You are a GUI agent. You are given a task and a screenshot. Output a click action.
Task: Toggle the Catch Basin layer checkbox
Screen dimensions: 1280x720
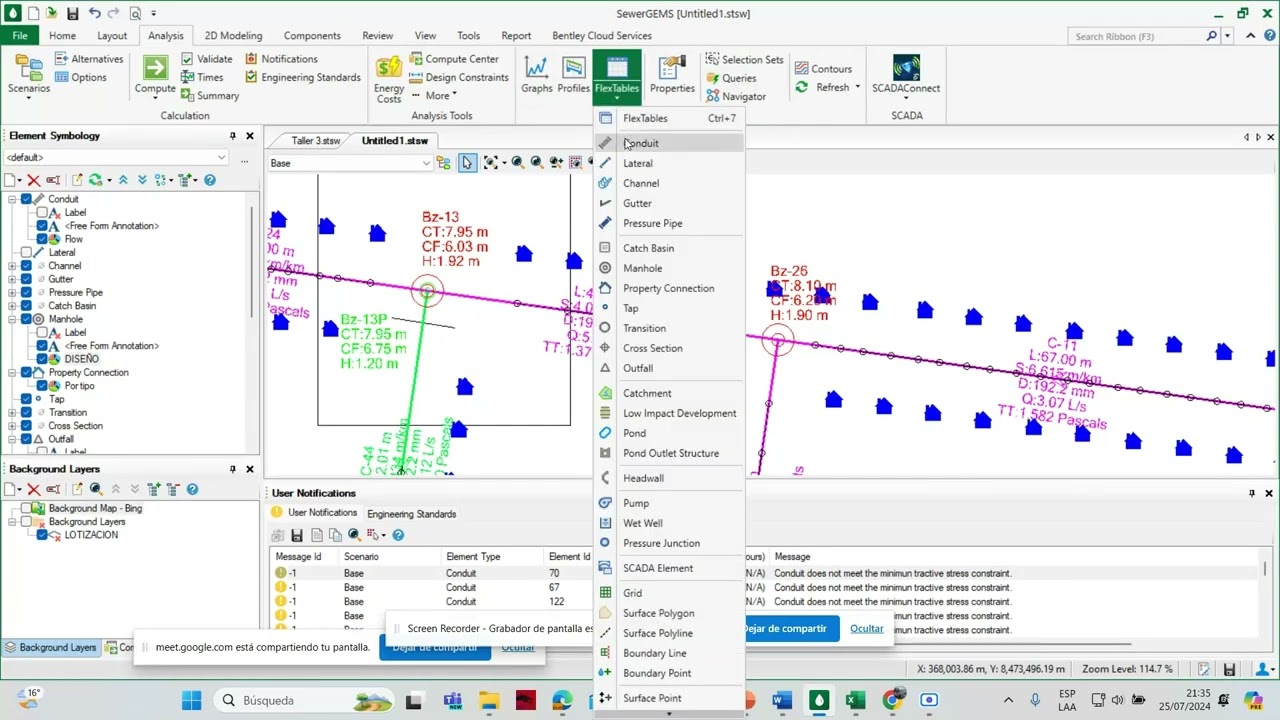coord(26,306)
